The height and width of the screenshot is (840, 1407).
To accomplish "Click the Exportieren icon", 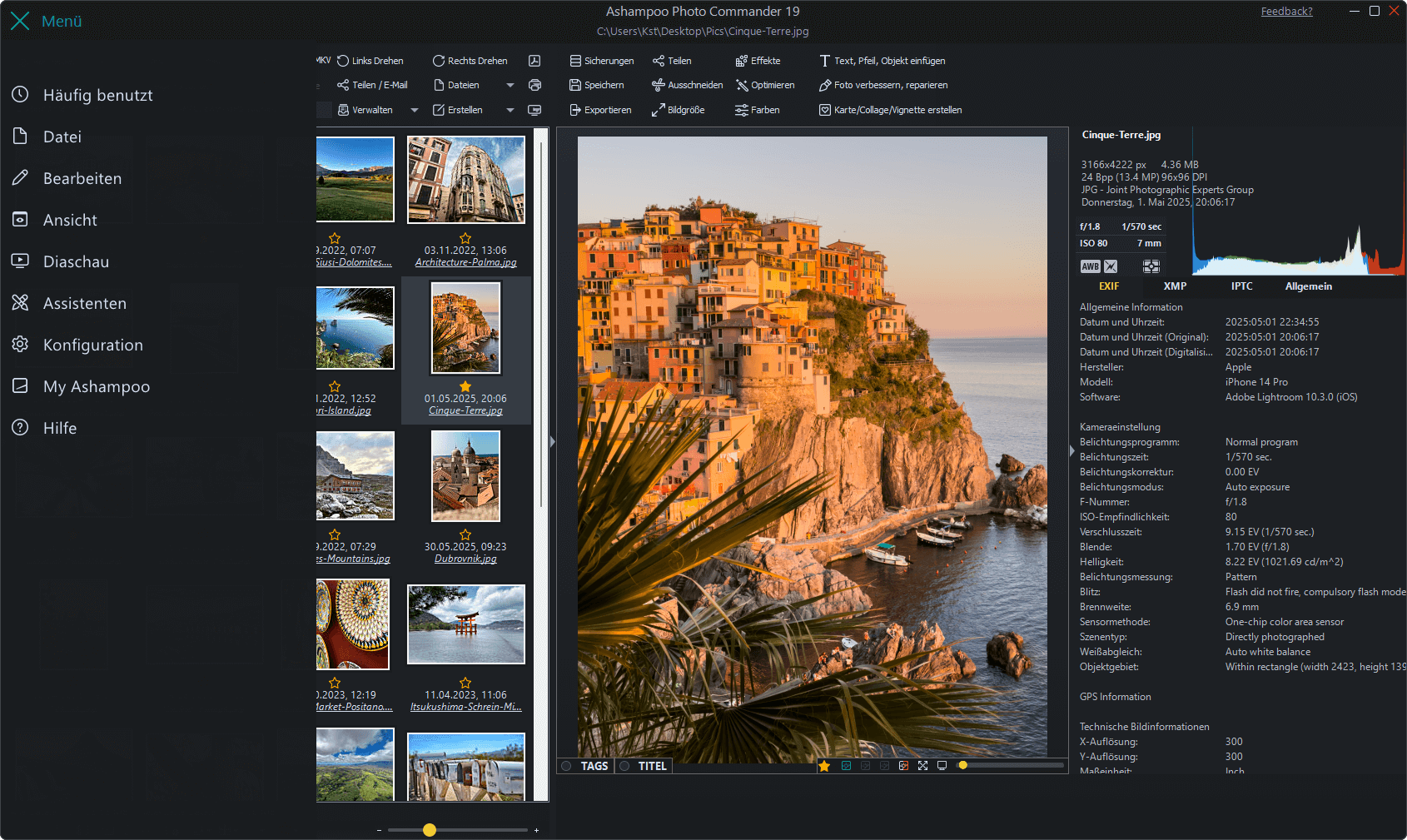I will (600, 109).
